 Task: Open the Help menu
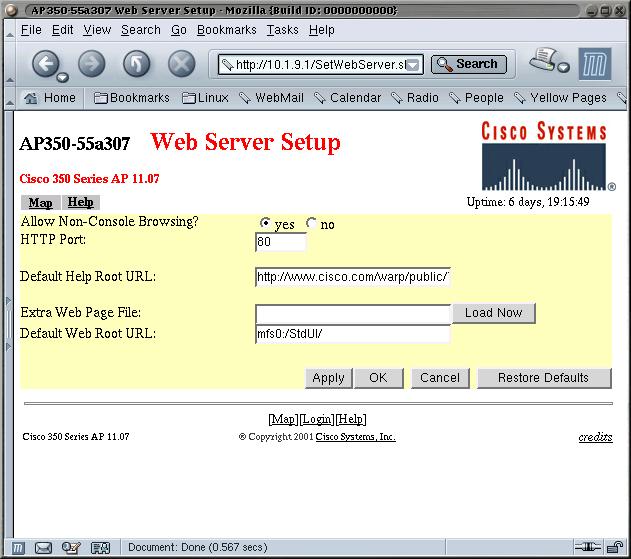point(322,30)
